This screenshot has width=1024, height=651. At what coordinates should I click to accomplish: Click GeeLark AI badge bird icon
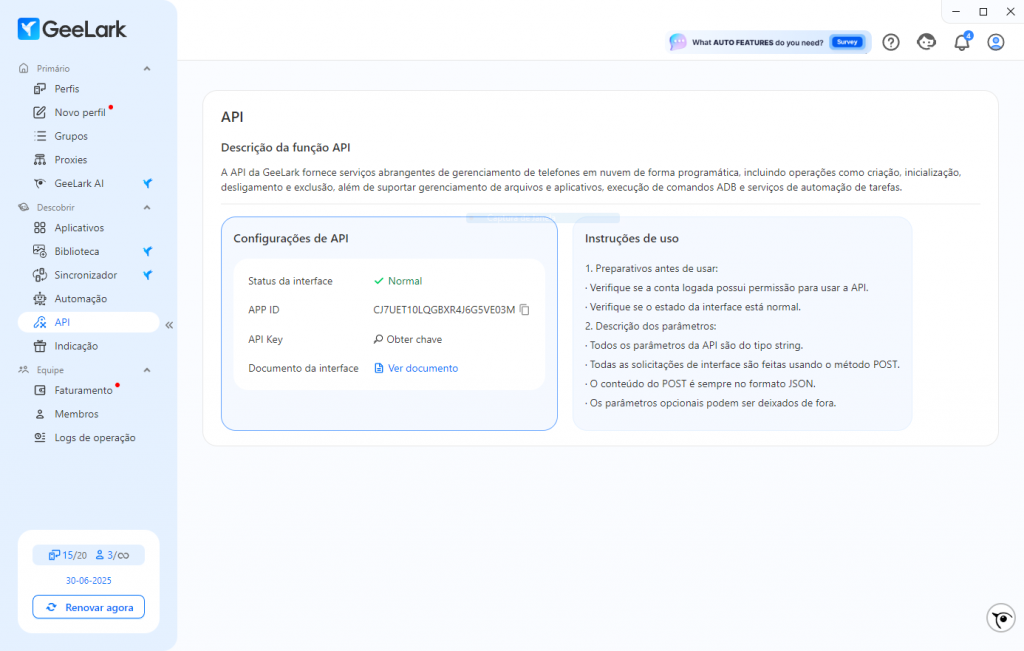(x=148, y=183)
